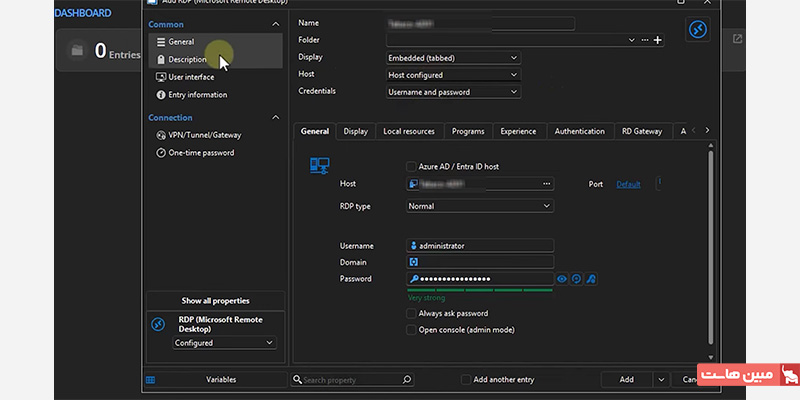Collapse the Connection section chevron
This screenshot has width=800, height=400.
click(276, 117)
